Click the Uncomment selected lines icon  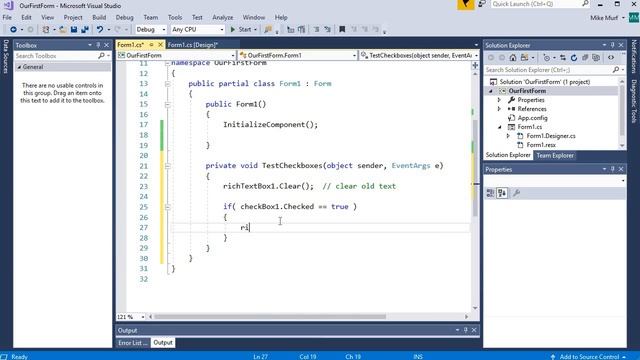point(327,29)
